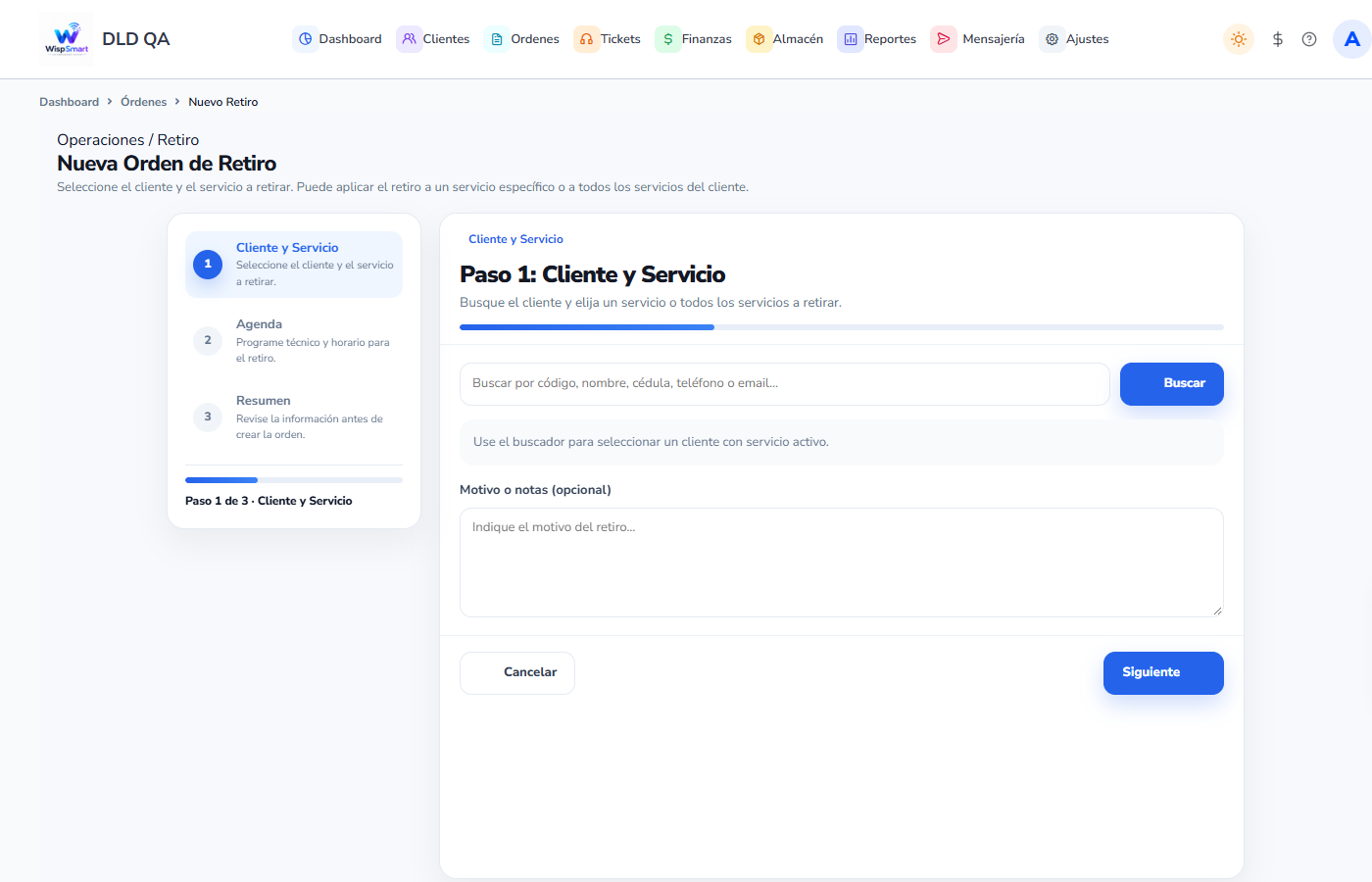This screenshot has height=882, width=1372.
Task: Click the Ajustes gear icon
Action: [1052, 39]
